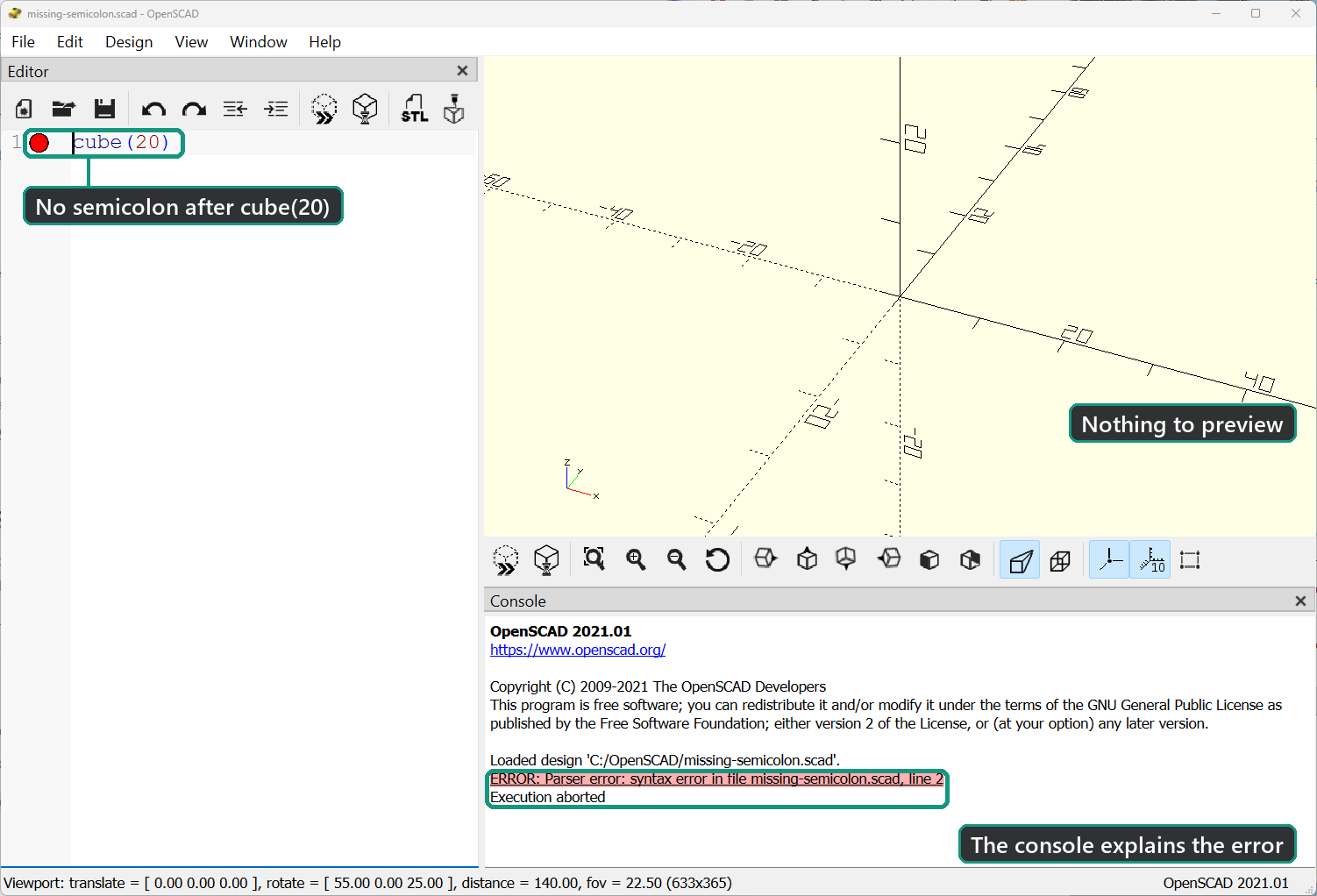Unindent the selected code
Image resolution: width=1317 pixels, height=896 pixels.
click(234, 109)
